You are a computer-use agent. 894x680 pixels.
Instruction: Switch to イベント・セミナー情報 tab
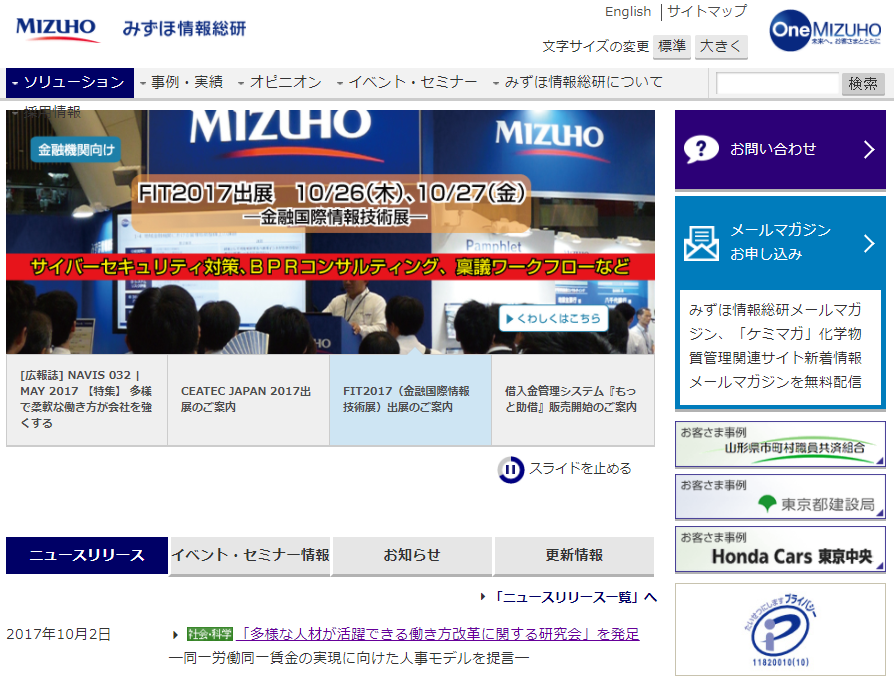[x=250, y=555]
